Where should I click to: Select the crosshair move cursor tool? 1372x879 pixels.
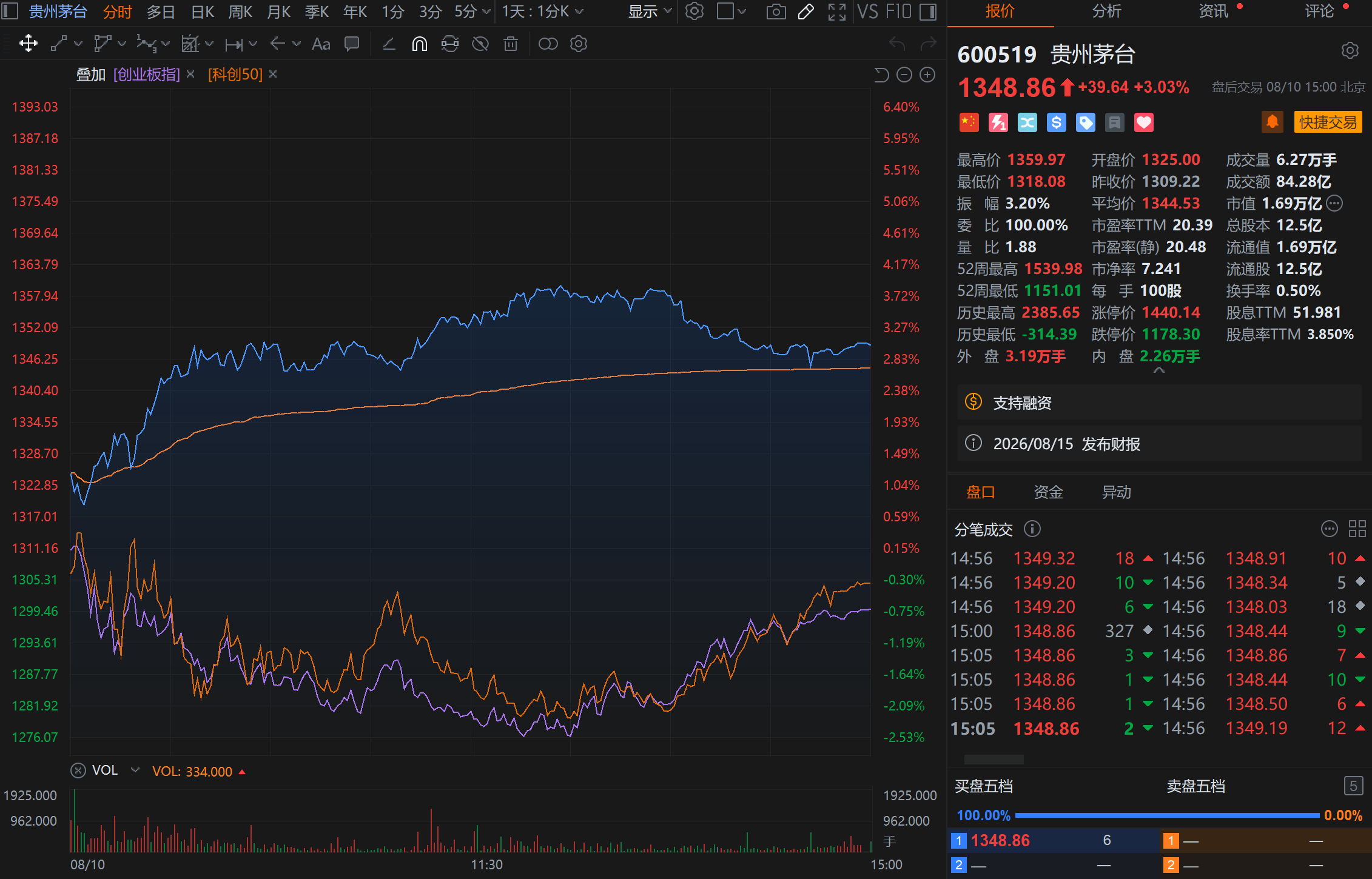tap(28, 44)
